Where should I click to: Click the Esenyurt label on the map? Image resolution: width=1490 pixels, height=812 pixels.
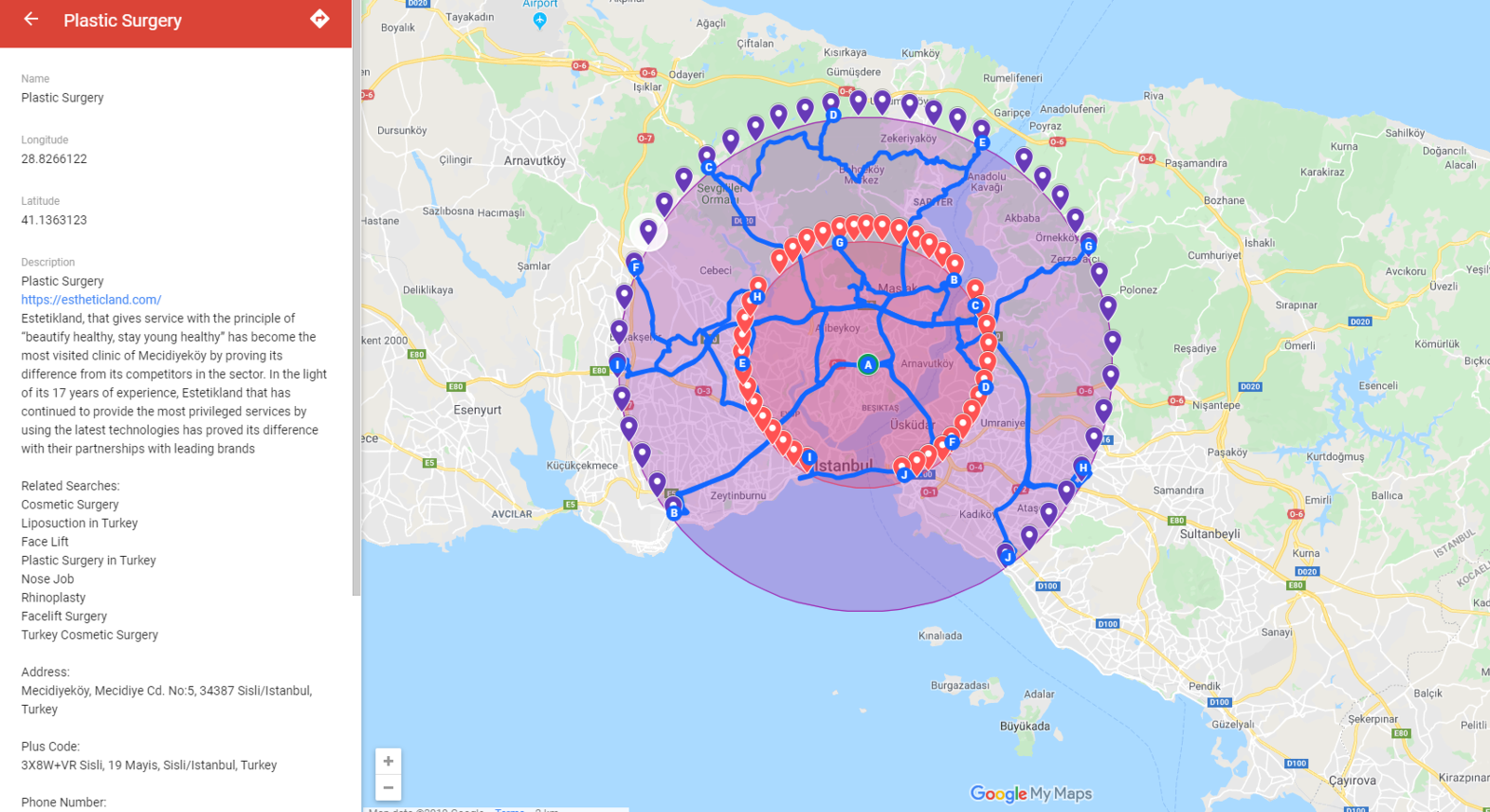[477, 410]
